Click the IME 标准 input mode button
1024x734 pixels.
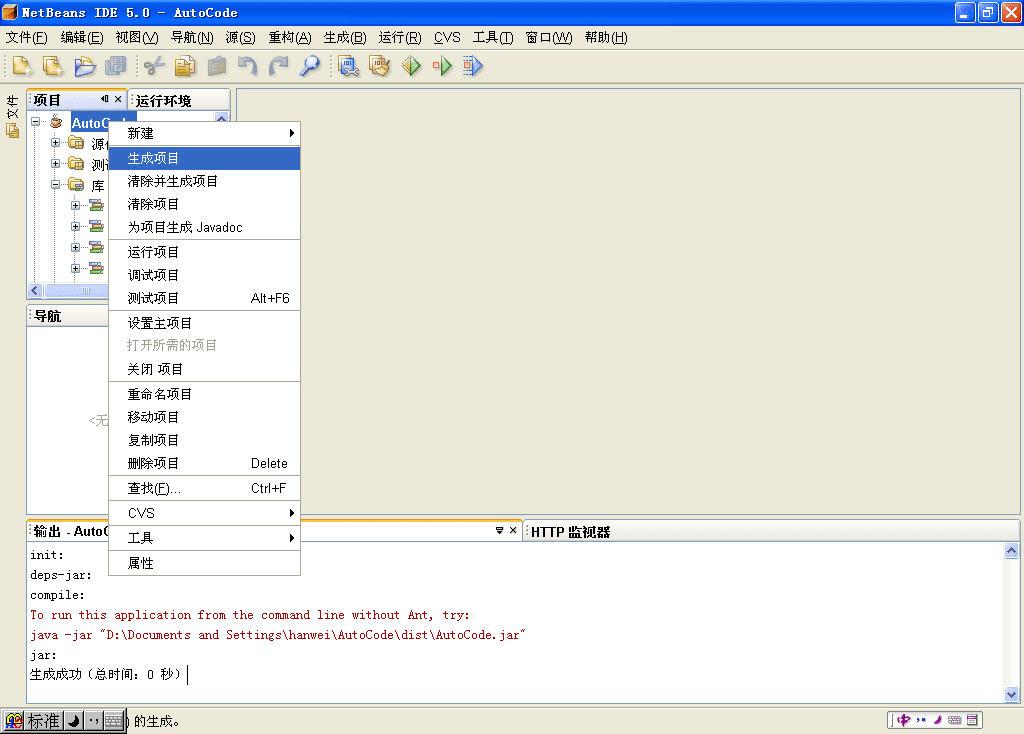click(x=43, y=721)
